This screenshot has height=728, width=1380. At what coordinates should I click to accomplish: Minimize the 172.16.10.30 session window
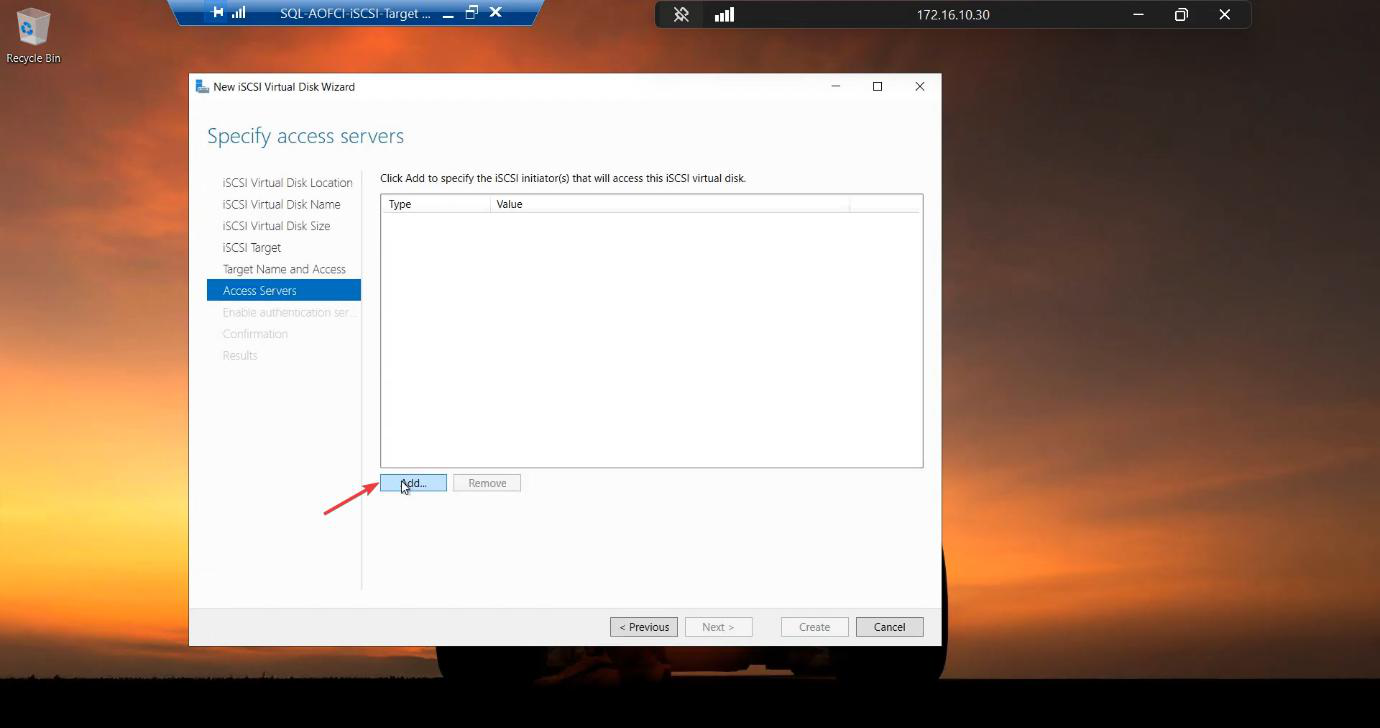point(1138,15)
